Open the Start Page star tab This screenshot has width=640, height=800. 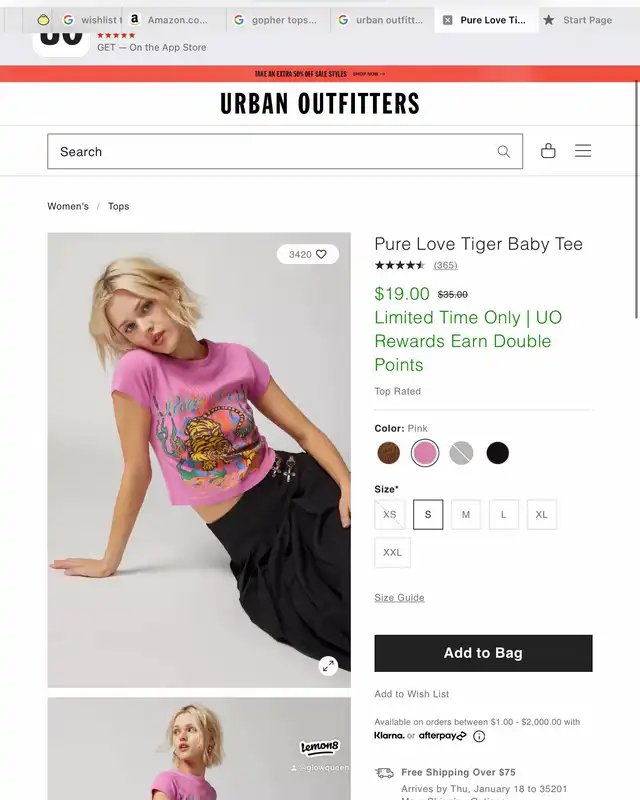[x=578, y=20]
